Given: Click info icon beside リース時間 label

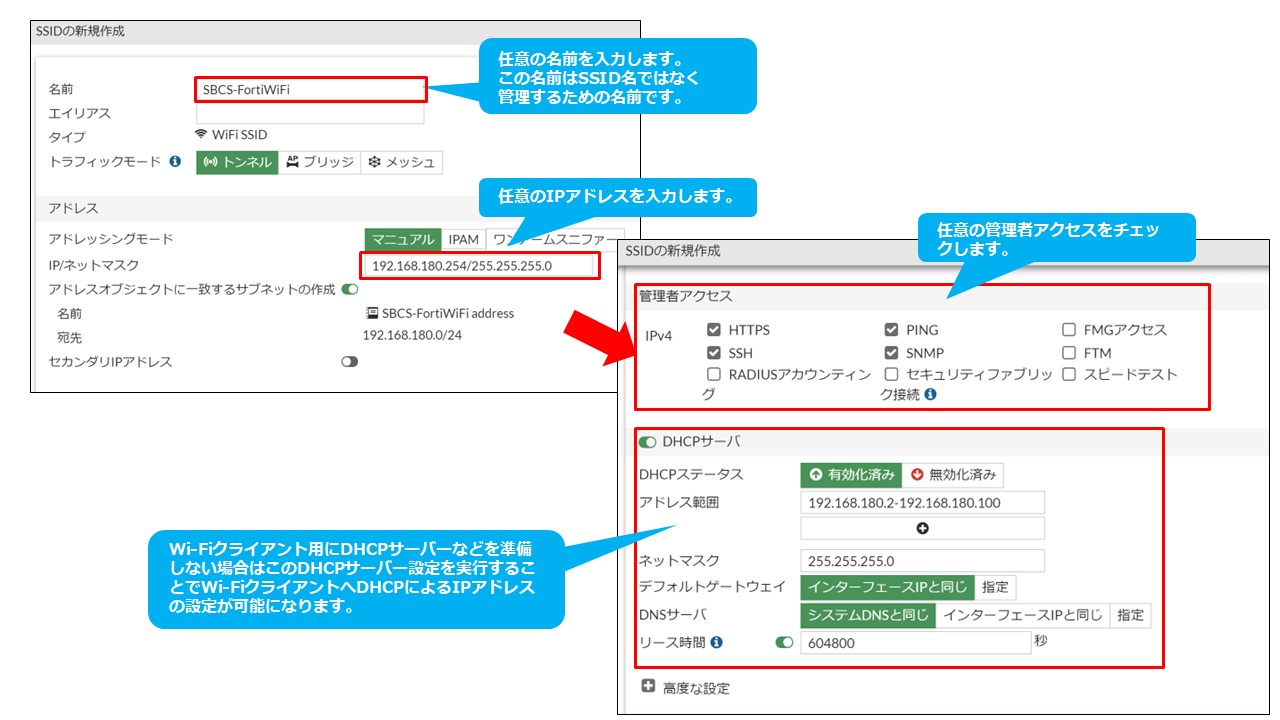Looking at the screenshot, I should point(716,643).
